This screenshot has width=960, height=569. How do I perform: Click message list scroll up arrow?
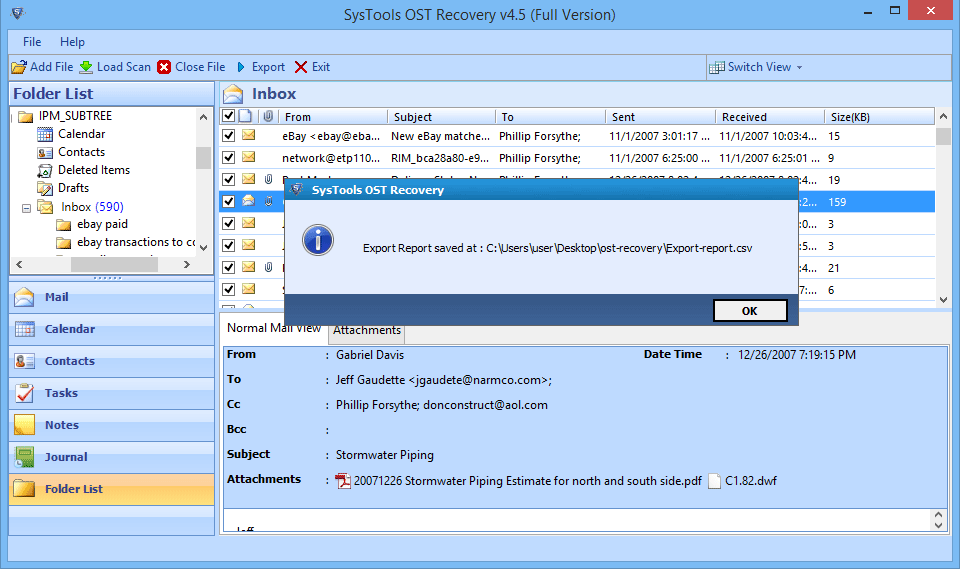(x=943, y=116)
